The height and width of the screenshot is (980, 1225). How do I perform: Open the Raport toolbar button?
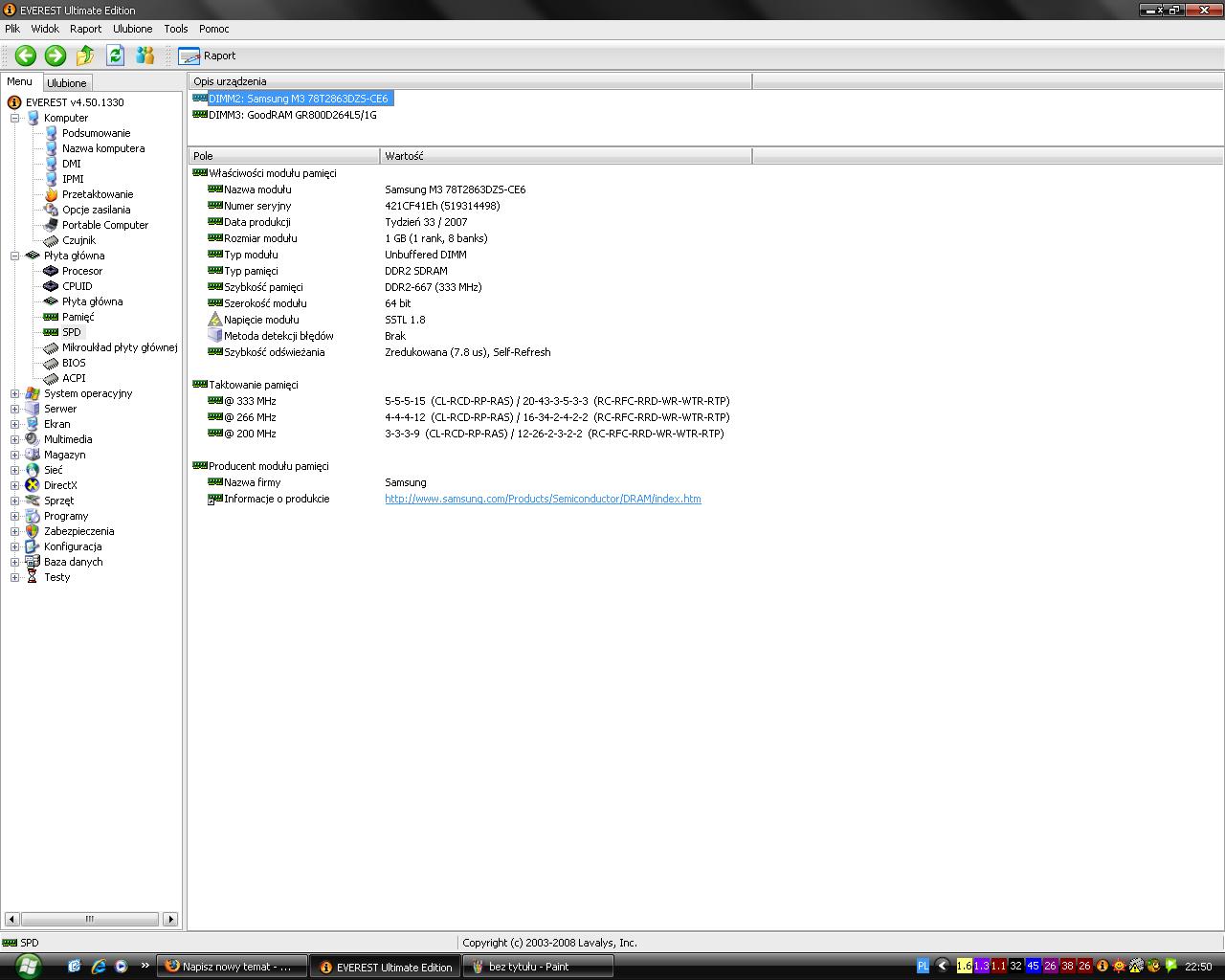click(208, 56)
